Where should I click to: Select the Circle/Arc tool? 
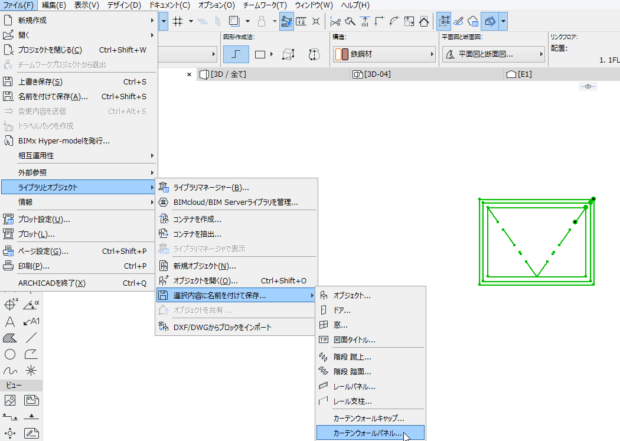(10, 354)
